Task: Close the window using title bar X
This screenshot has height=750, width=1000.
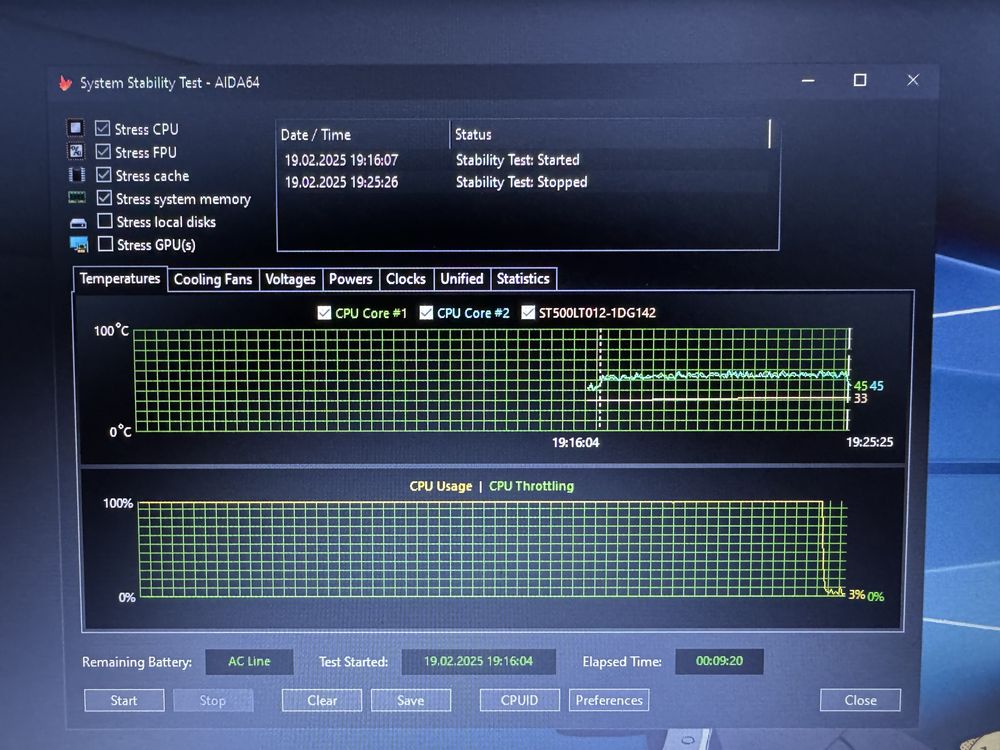Action: point(913,80)
